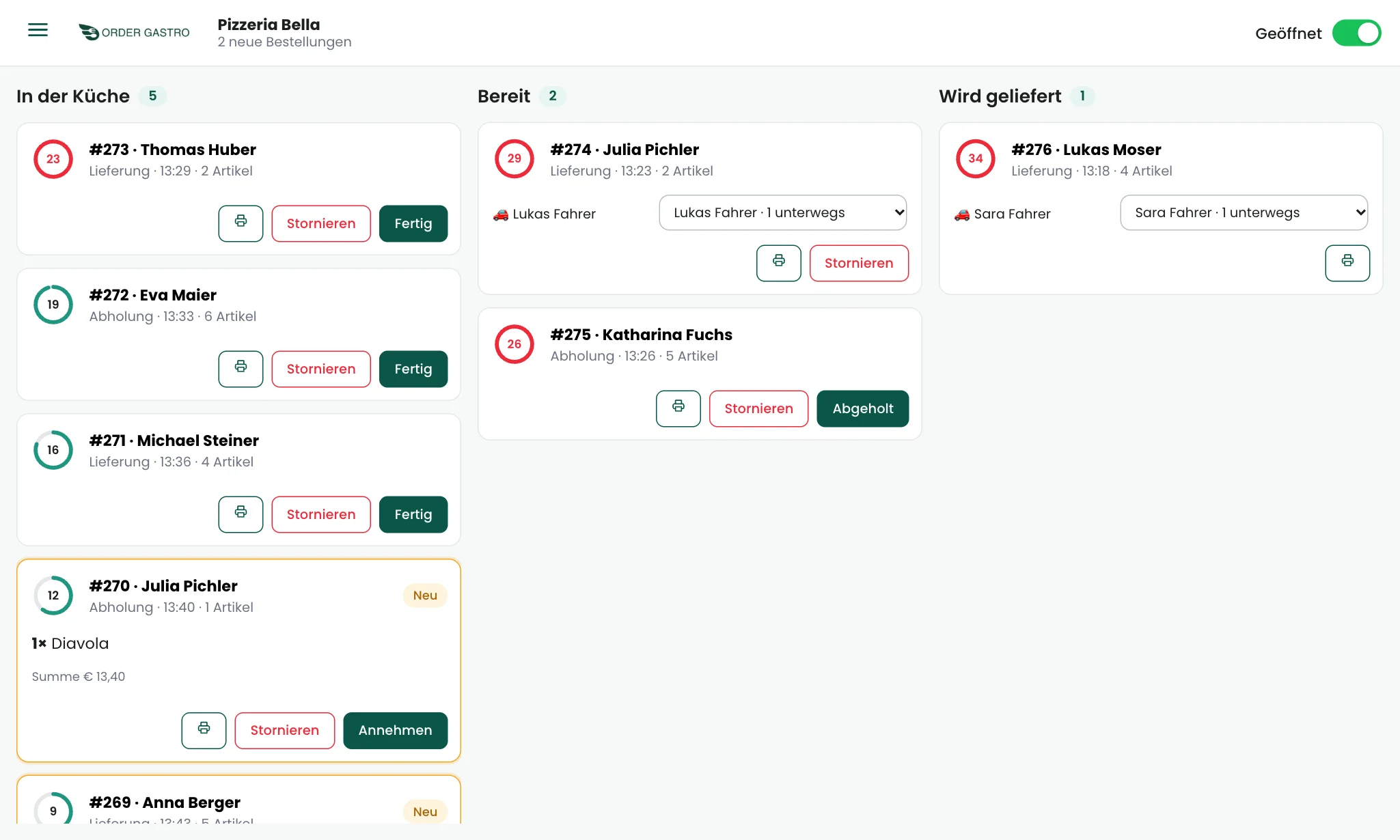Accept order #270 with Annehmen
The image size is (1400, 840).
click(x=396, y=731)
